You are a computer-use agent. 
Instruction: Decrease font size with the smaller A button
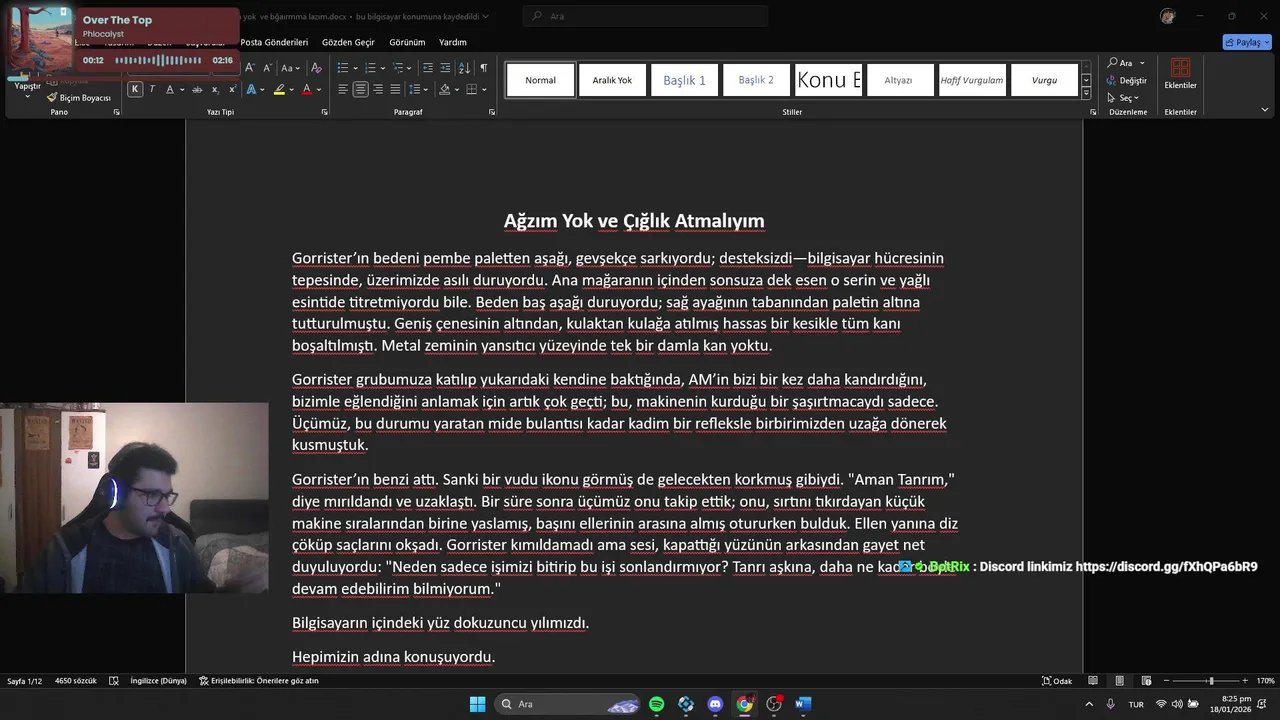coord(267,68)
